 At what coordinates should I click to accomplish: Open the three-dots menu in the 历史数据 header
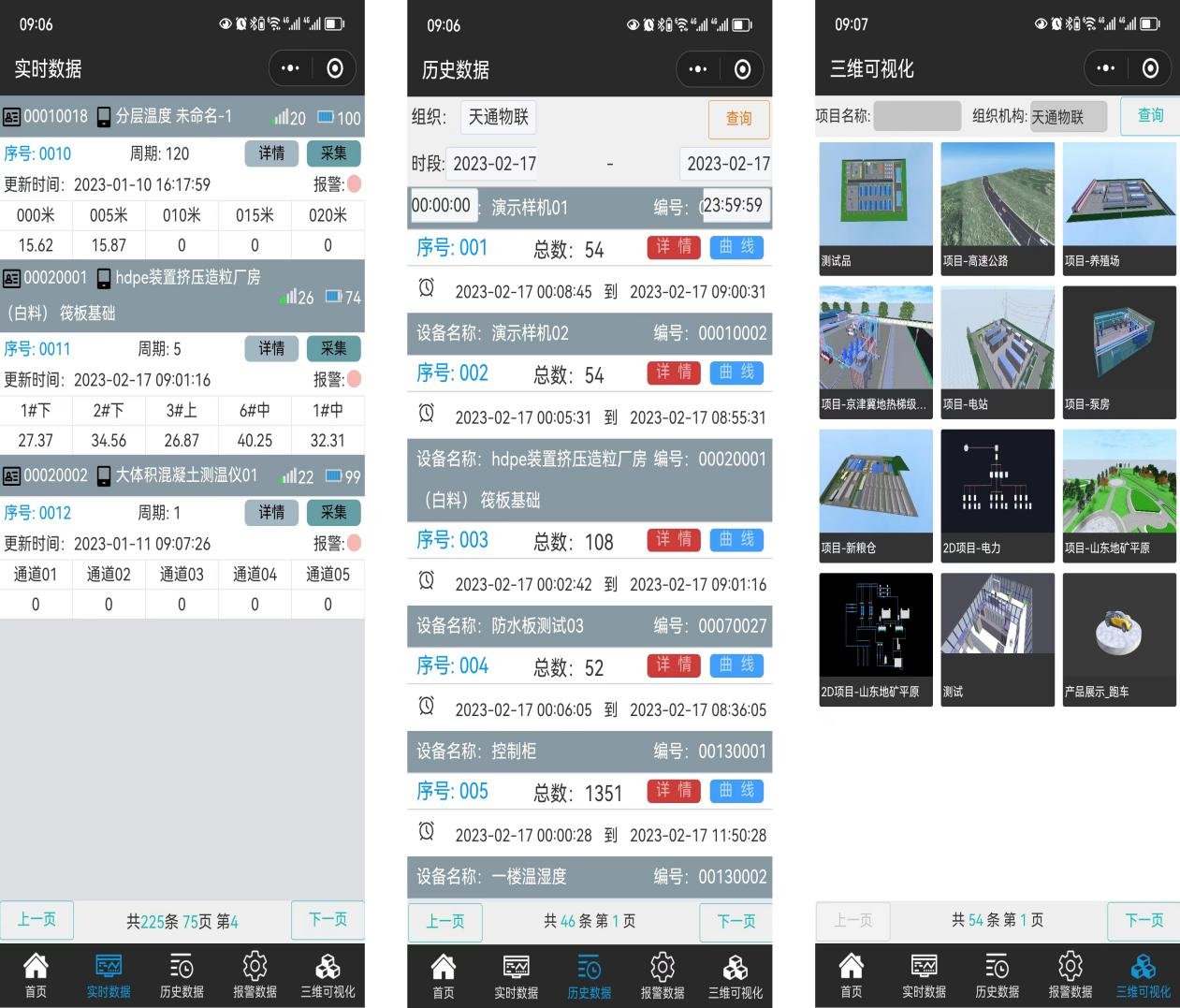point(698,69)
